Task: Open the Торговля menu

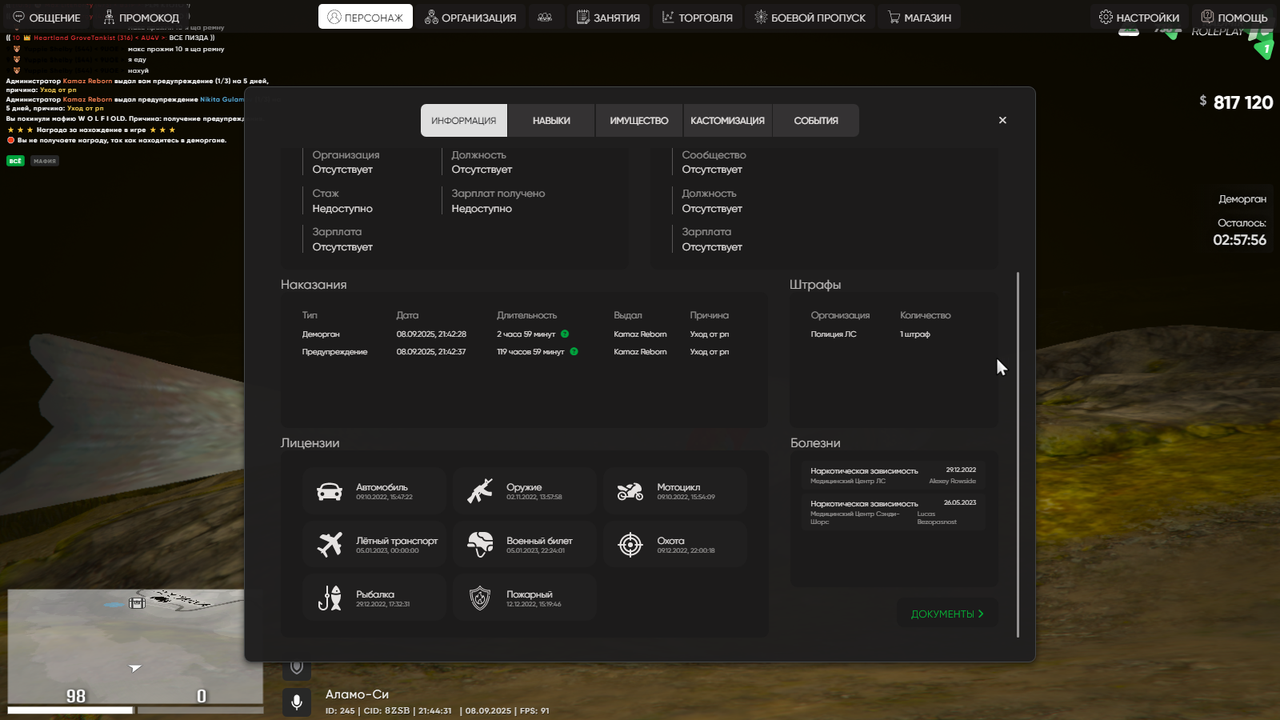Action: pyautogui.click(x=698, y=17)
